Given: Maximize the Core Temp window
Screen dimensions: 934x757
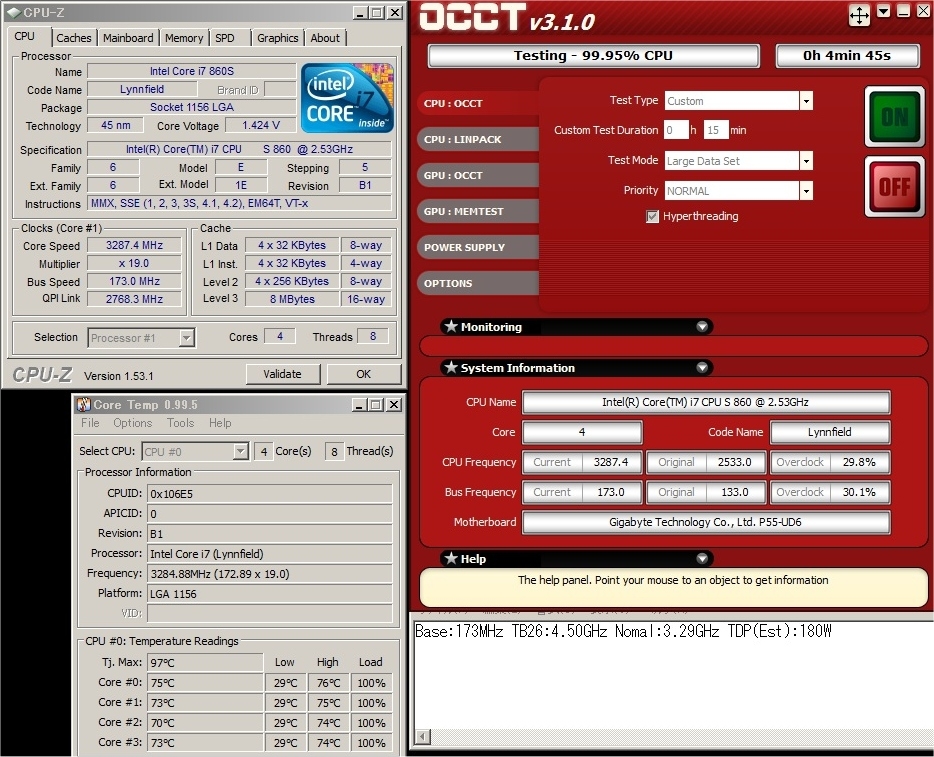Looking at the screenshot, I should click(376, 405).
